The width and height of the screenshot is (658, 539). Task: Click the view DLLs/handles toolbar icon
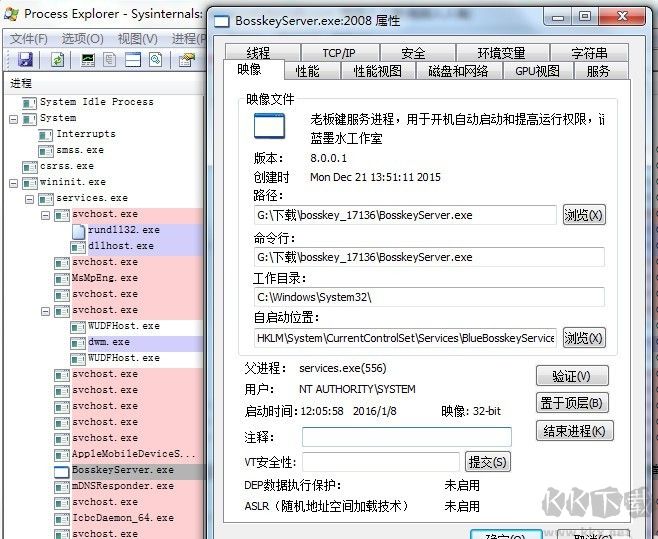click(x=156, y=60)
